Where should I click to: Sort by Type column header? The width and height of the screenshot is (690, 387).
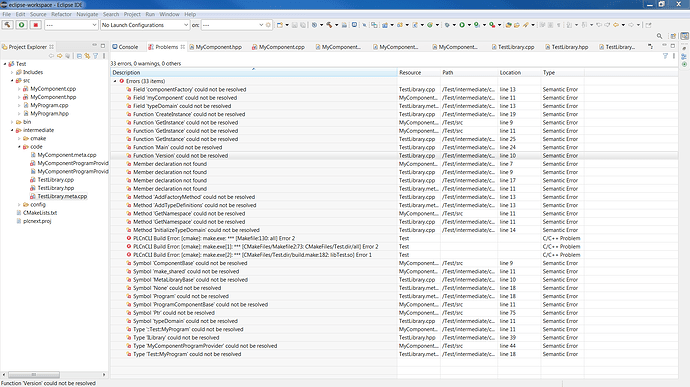563,73
